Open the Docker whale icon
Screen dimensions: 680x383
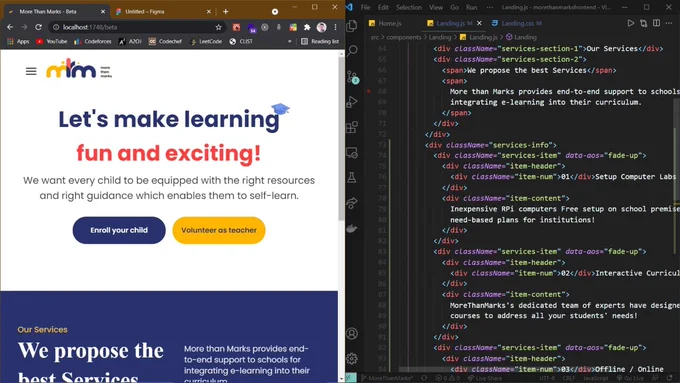point(352,228)
